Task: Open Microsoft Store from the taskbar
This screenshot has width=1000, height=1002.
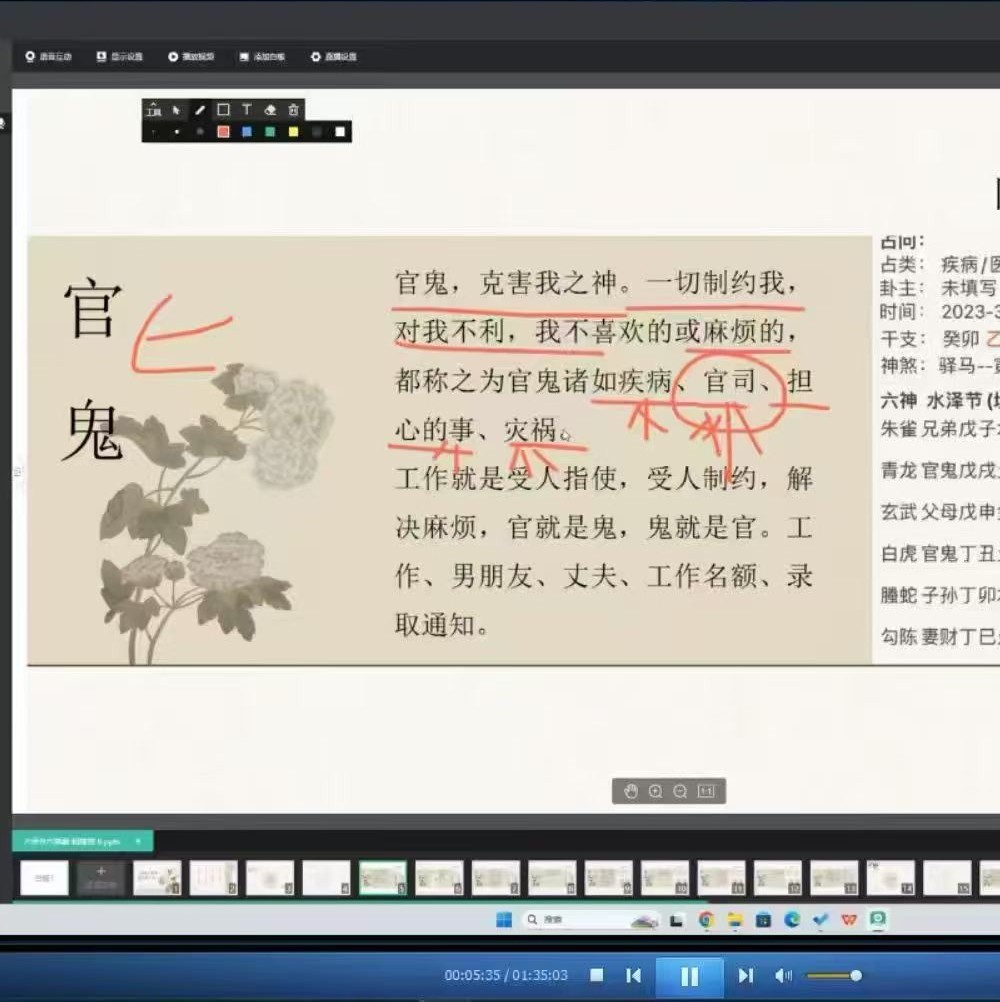Action: point(763,920)
